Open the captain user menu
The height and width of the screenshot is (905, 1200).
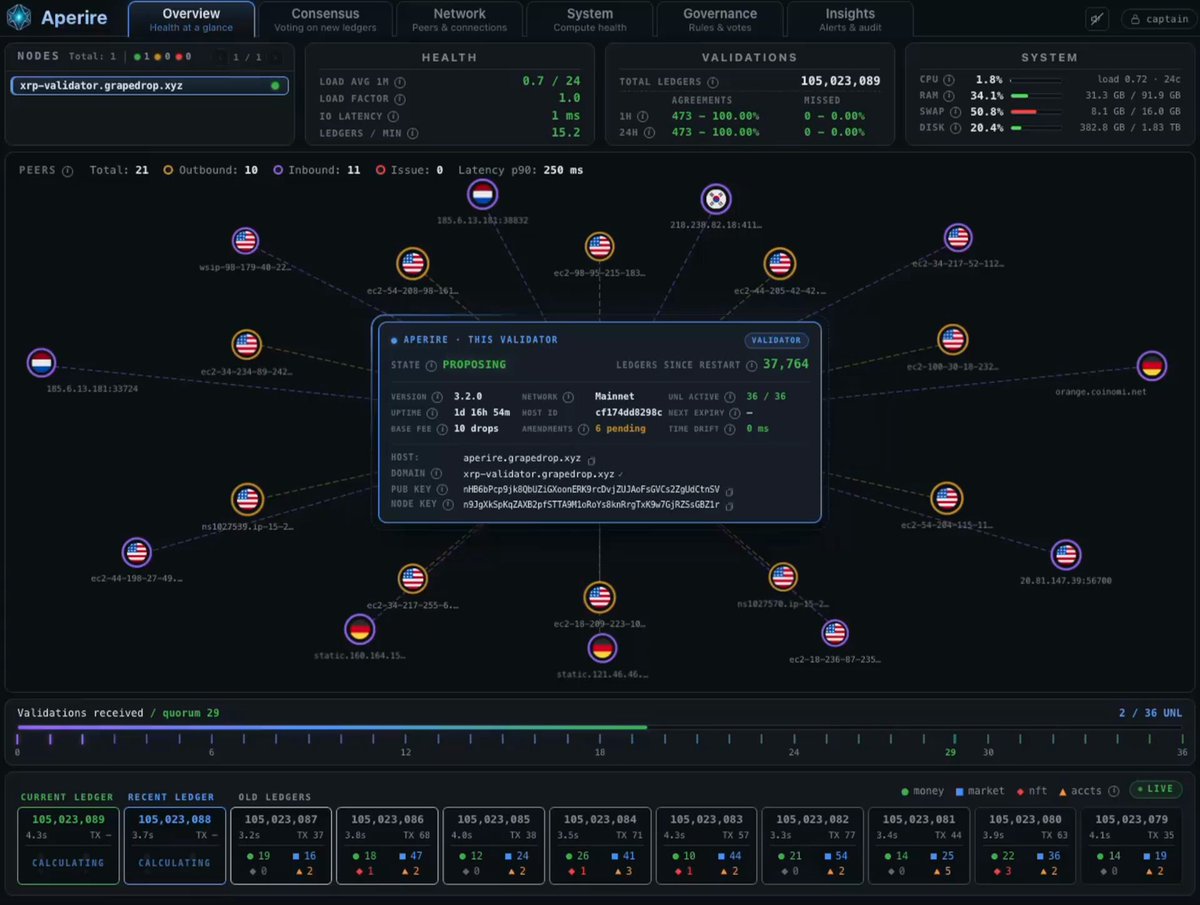click(x=1158, y=19)
